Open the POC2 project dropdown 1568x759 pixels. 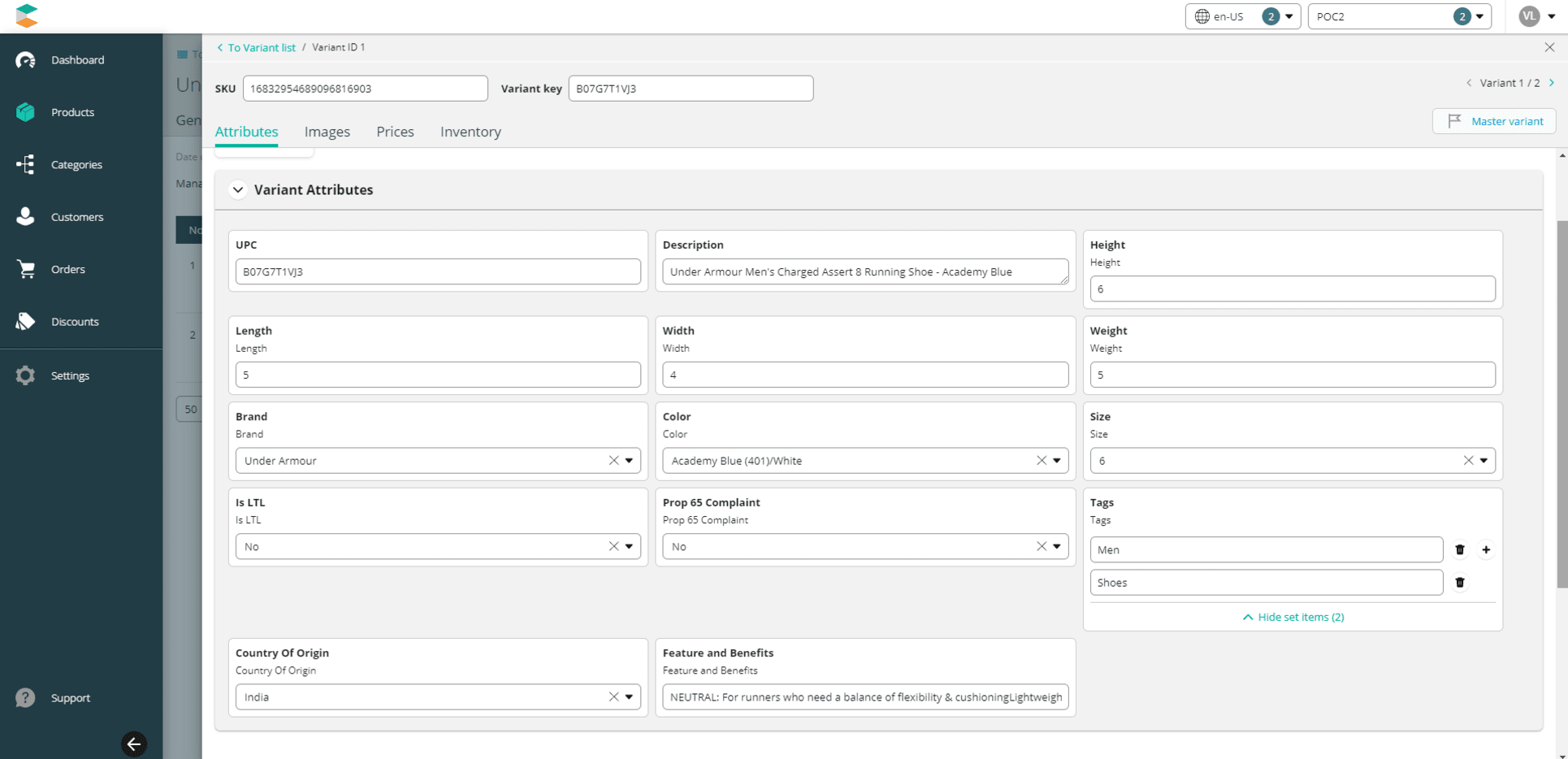[1399, 16]
